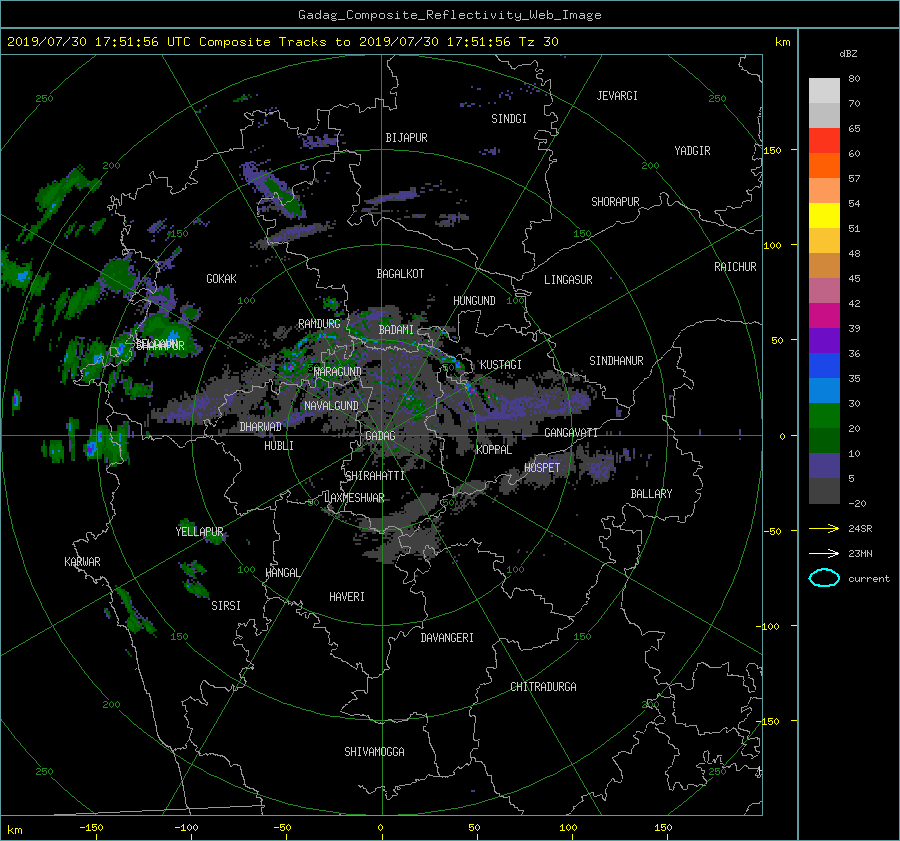Click the GANGAVATI city label
This screenshot has width=900, height=841.
click(x=571, y=433)
